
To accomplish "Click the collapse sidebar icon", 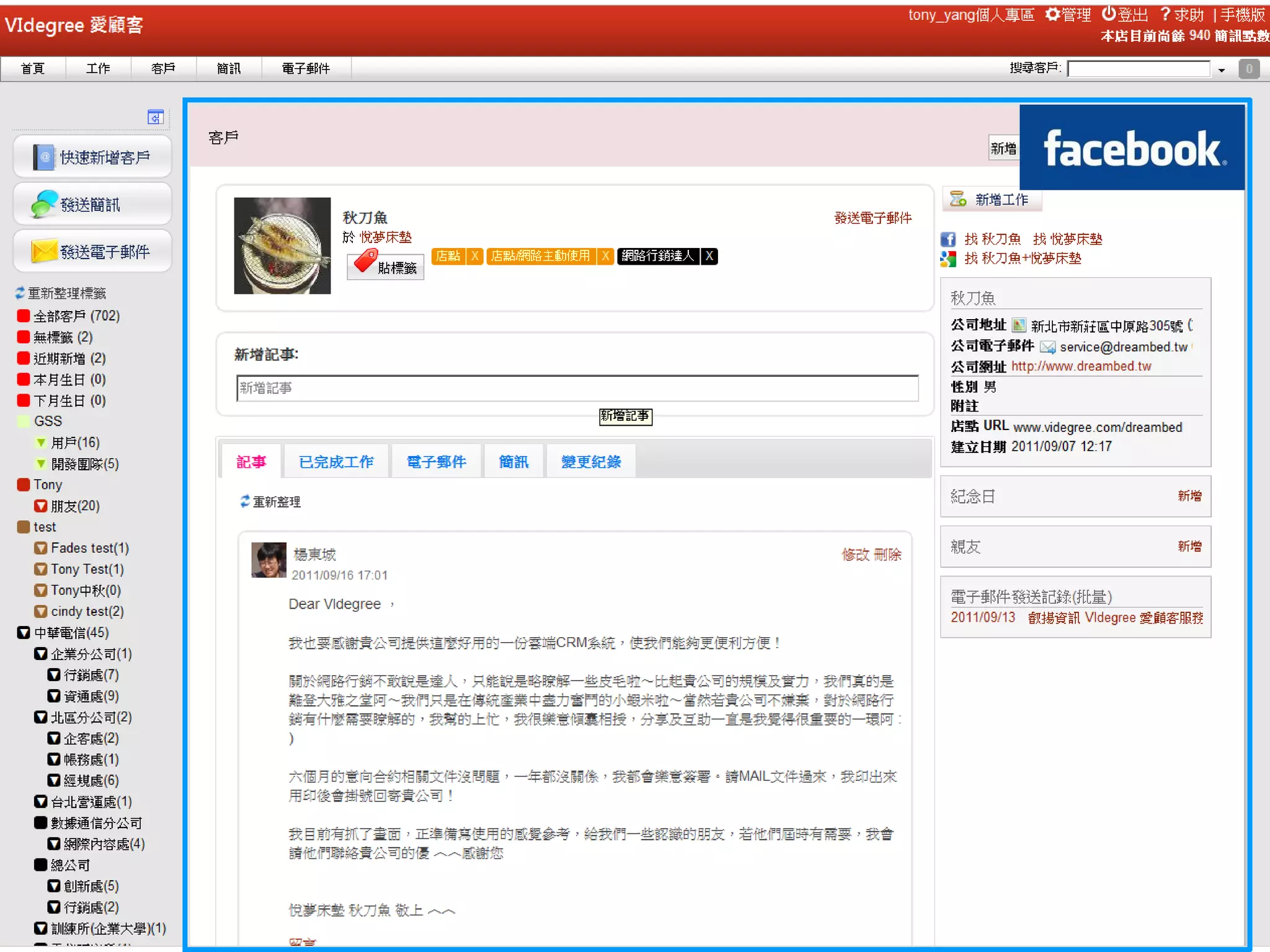I will (155, 117).
